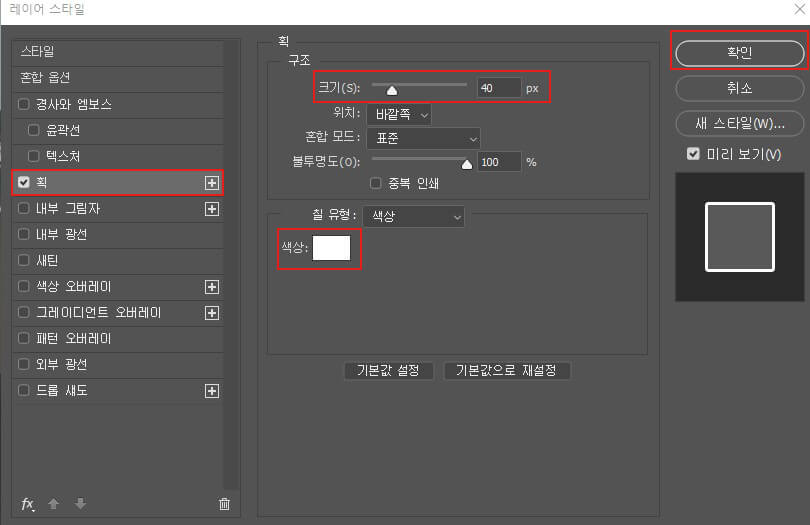Click the plus icon next to 획 (Stroke)
Image resolution: width=810 pixels, height=525 pixels.
click(x=212, y=183)
